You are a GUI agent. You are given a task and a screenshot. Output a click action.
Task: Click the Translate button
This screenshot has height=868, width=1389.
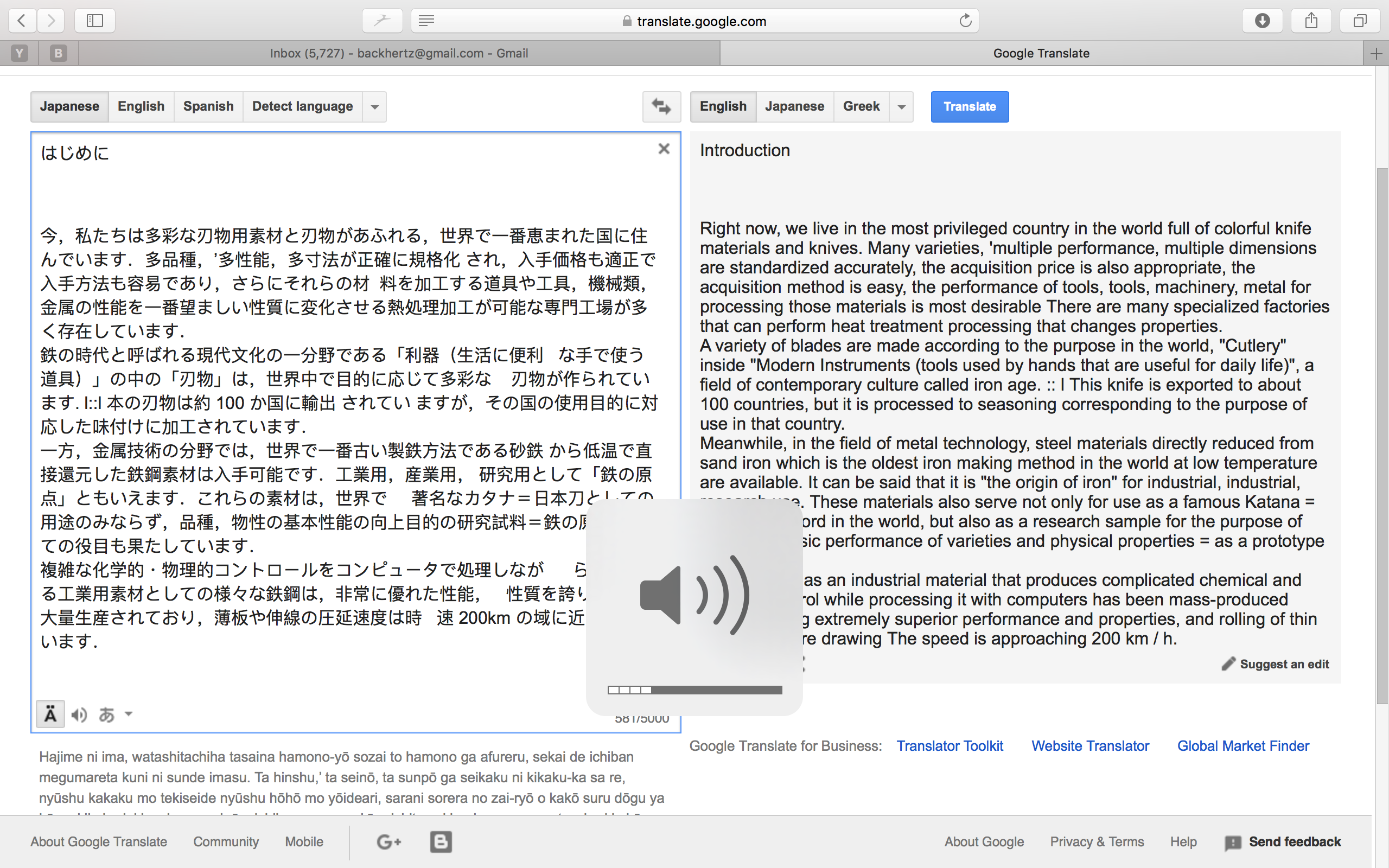969,106
